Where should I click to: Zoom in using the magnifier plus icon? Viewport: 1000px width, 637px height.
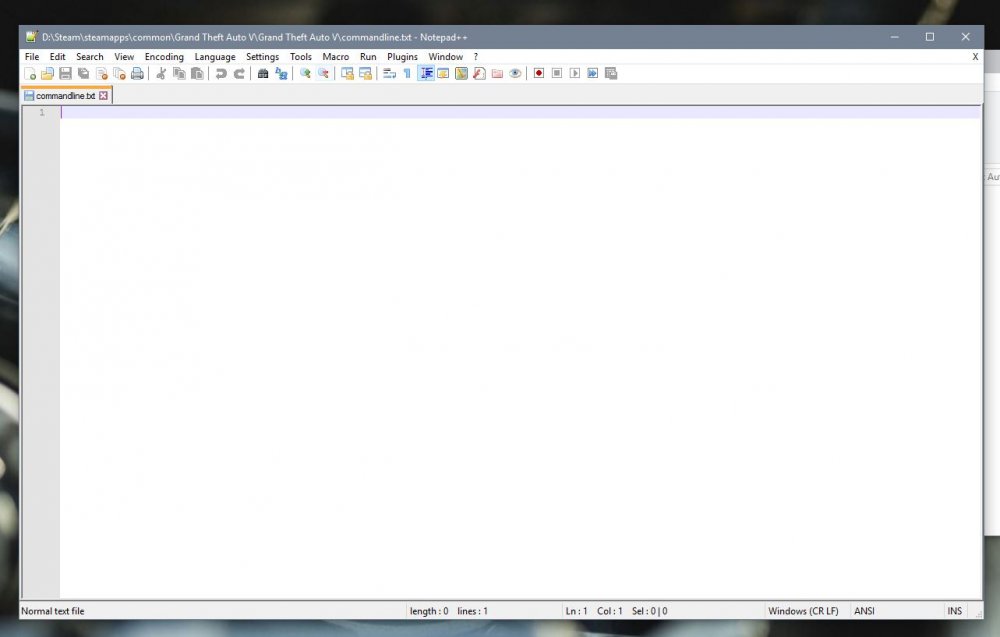click(x=305, y=73)
